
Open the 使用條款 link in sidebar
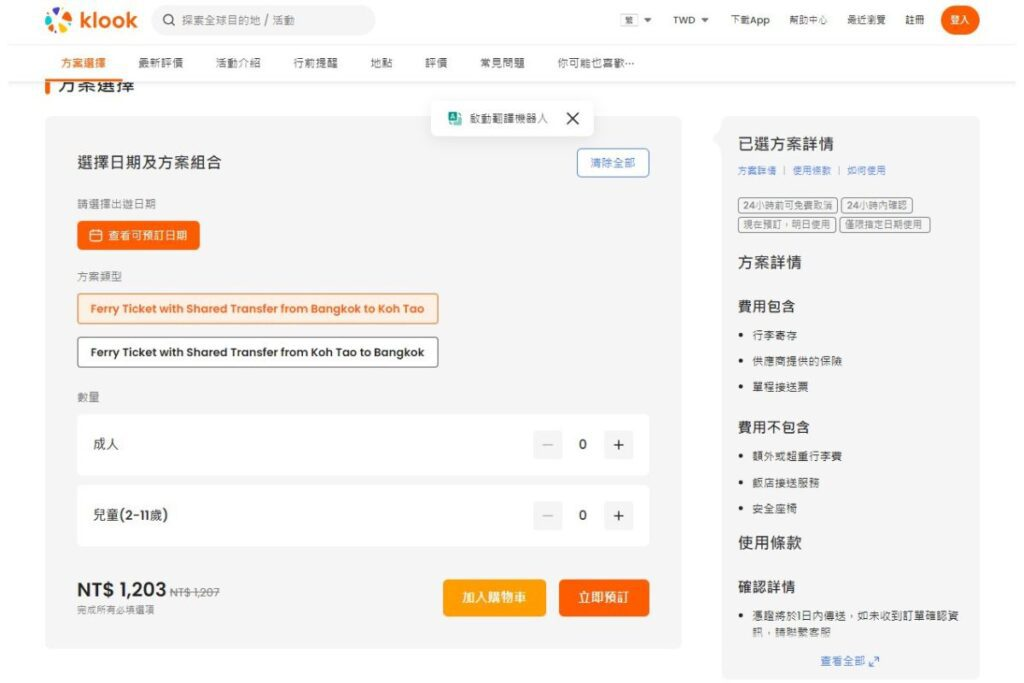click(812, 170)
